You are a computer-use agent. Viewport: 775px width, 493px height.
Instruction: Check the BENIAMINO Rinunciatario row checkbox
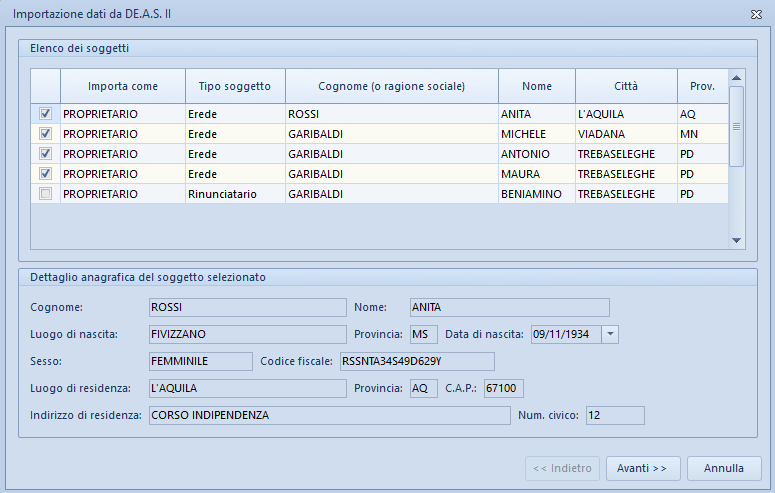[x=45, y=194]
